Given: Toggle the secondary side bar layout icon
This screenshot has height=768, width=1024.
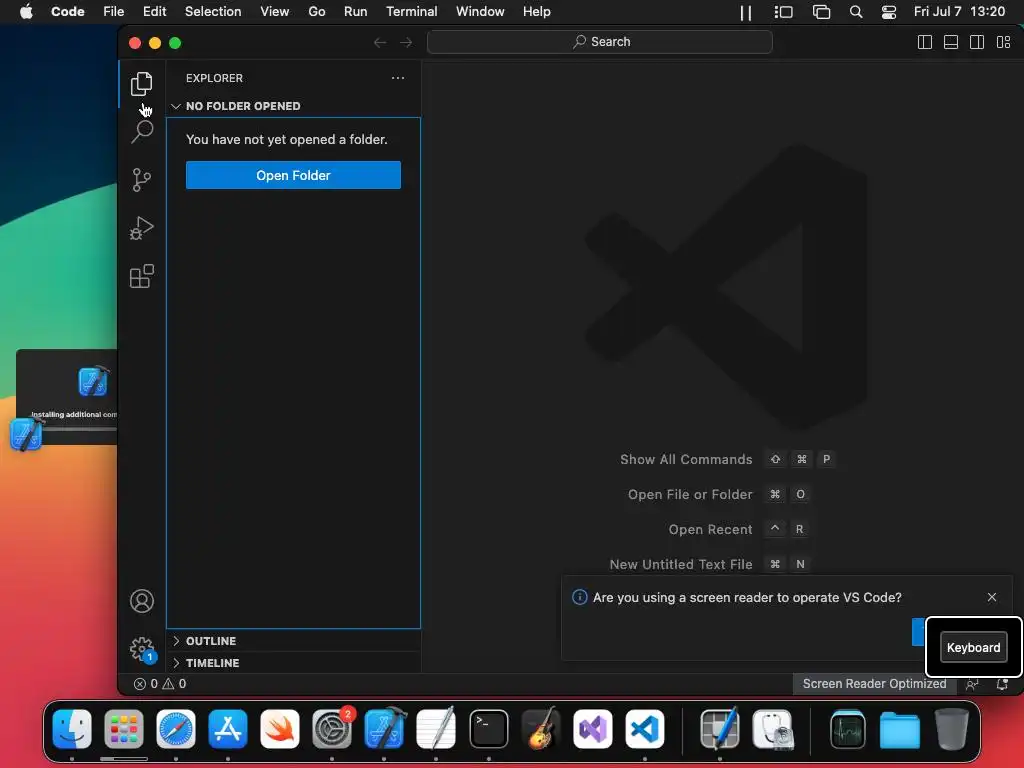Looking at the screenshot, I should [x=977, y=42].
